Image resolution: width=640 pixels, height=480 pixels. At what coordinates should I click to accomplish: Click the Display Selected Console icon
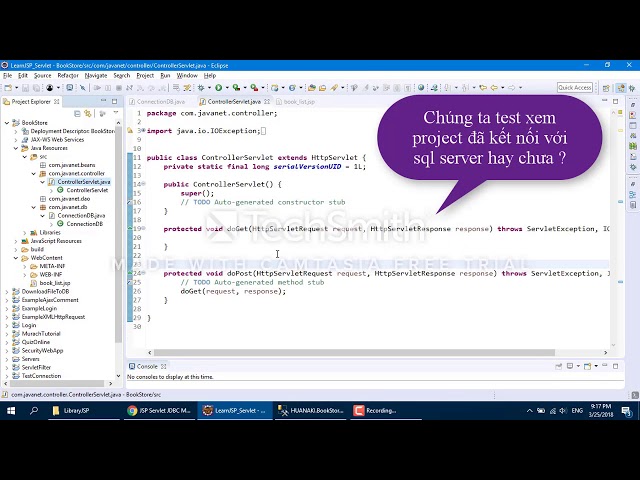(x=570, y=366)
